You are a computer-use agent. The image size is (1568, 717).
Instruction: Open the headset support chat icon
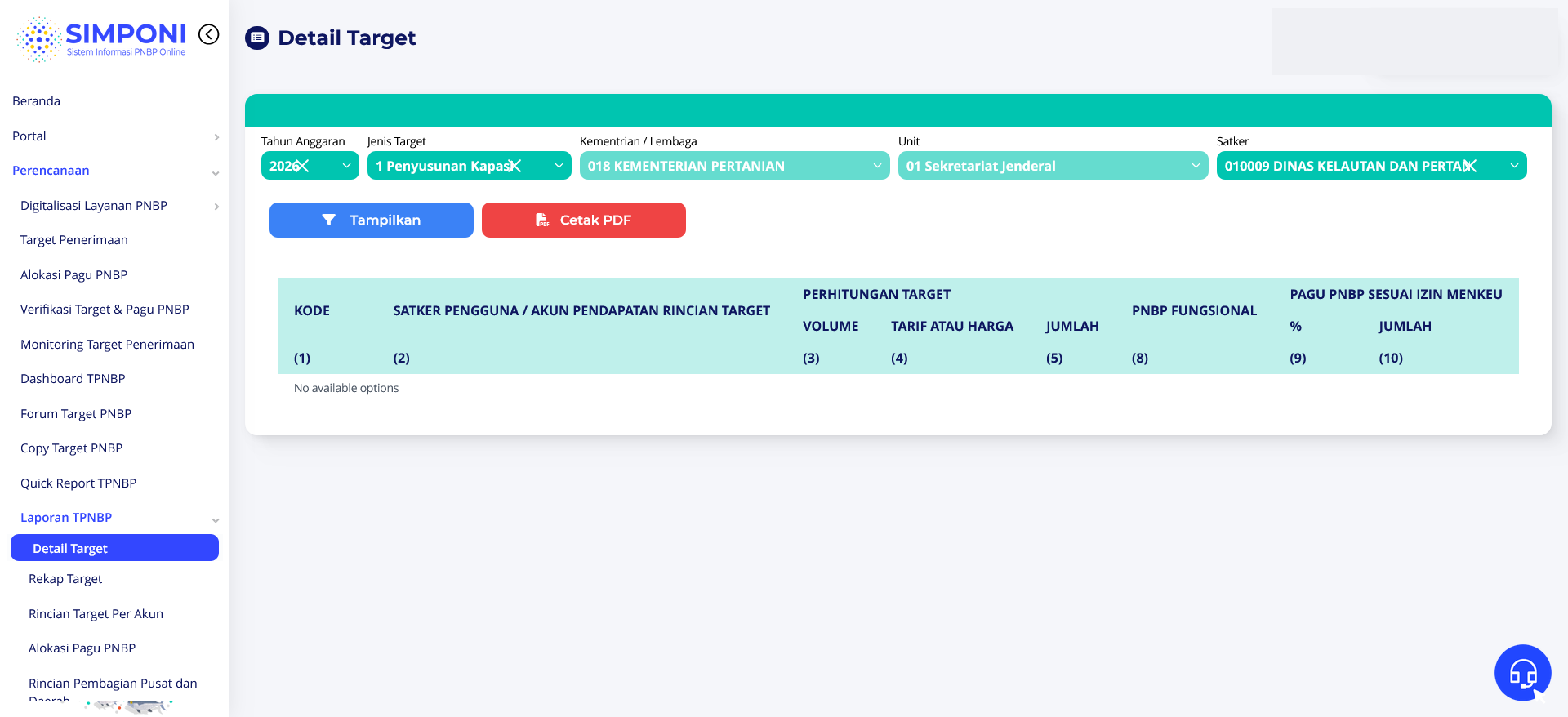pos(1522,673)
